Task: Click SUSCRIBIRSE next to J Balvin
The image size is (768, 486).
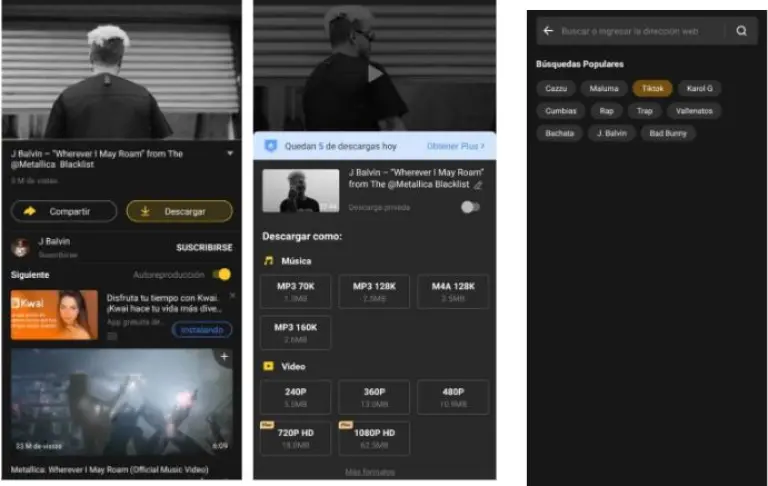Action: click(204, 246)
